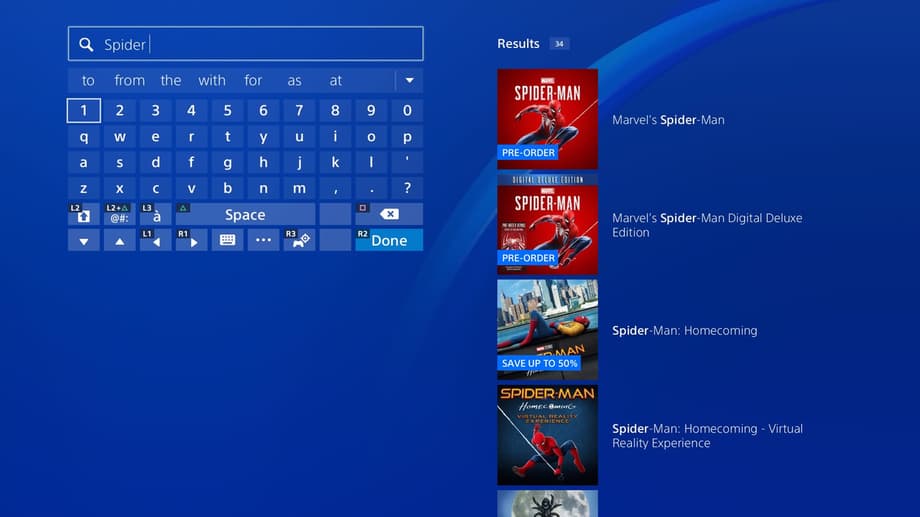
Task: Click the keyboard layout icon
Action: tap(228, 241)
